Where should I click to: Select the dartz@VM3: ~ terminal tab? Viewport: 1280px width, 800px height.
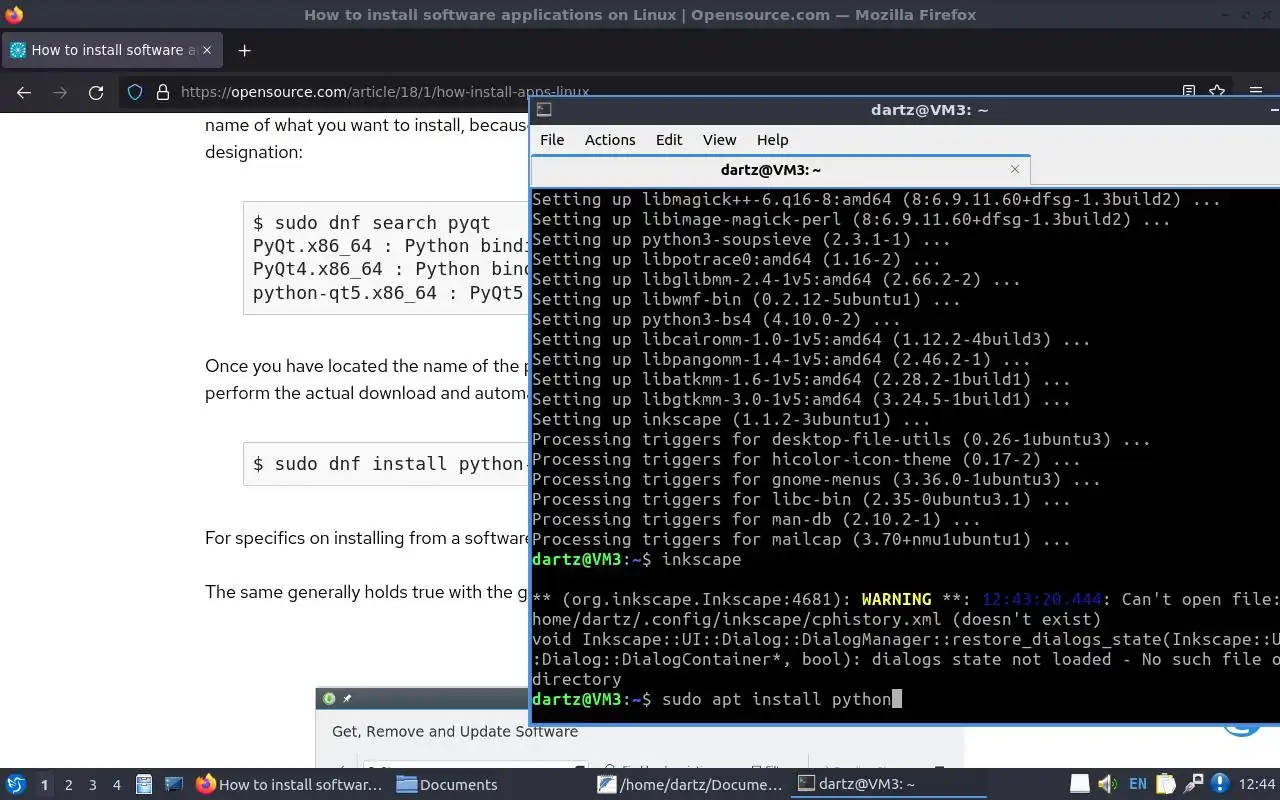[780, 170]
